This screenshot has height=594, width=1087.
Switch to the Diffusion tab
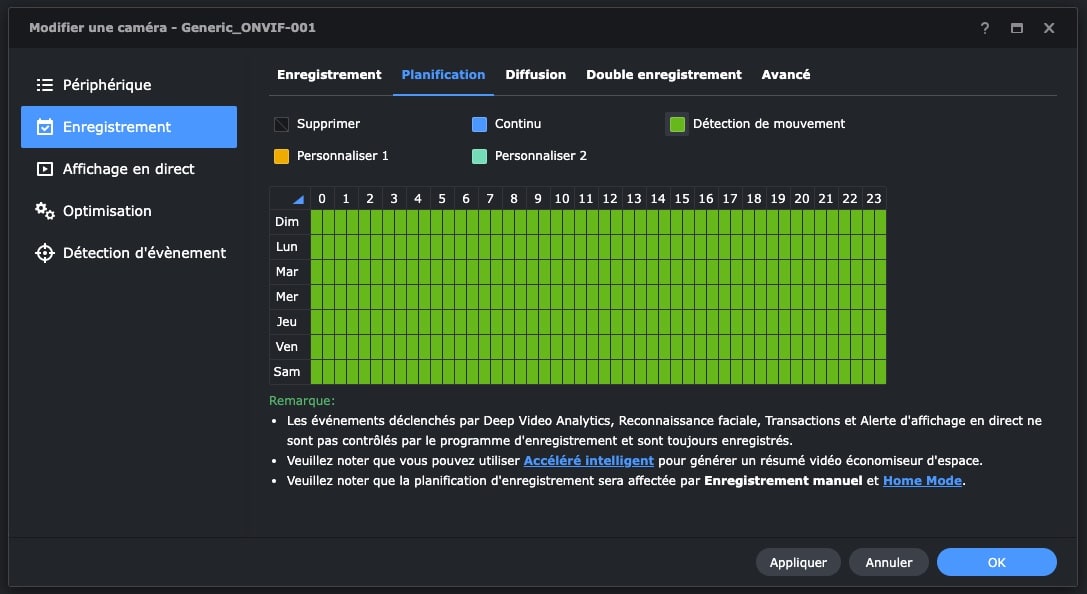click(535, 75)
